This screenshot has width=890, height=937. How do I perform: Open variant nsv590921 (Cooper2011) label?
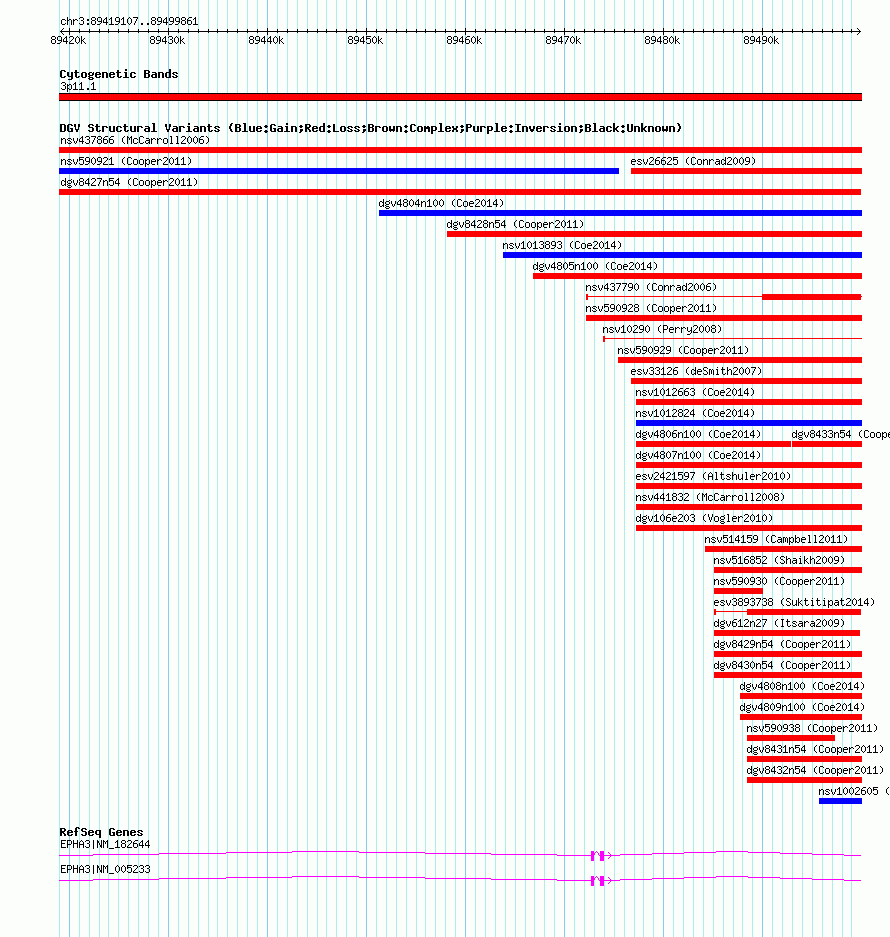(126, 161)
